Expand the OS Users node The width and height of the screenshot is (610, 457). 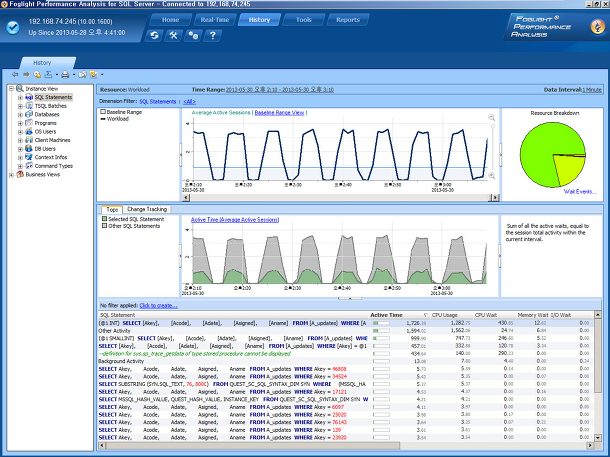click(20, 131)
